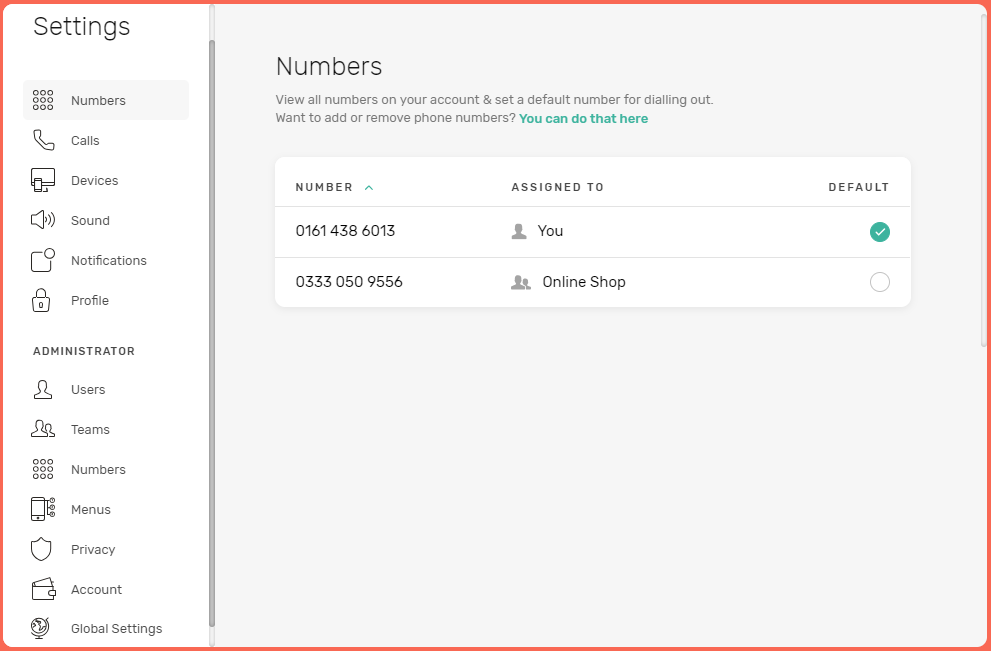
Task: Click the Profile padlock icon
Action: pyautogui.click(x=42, y=300)
